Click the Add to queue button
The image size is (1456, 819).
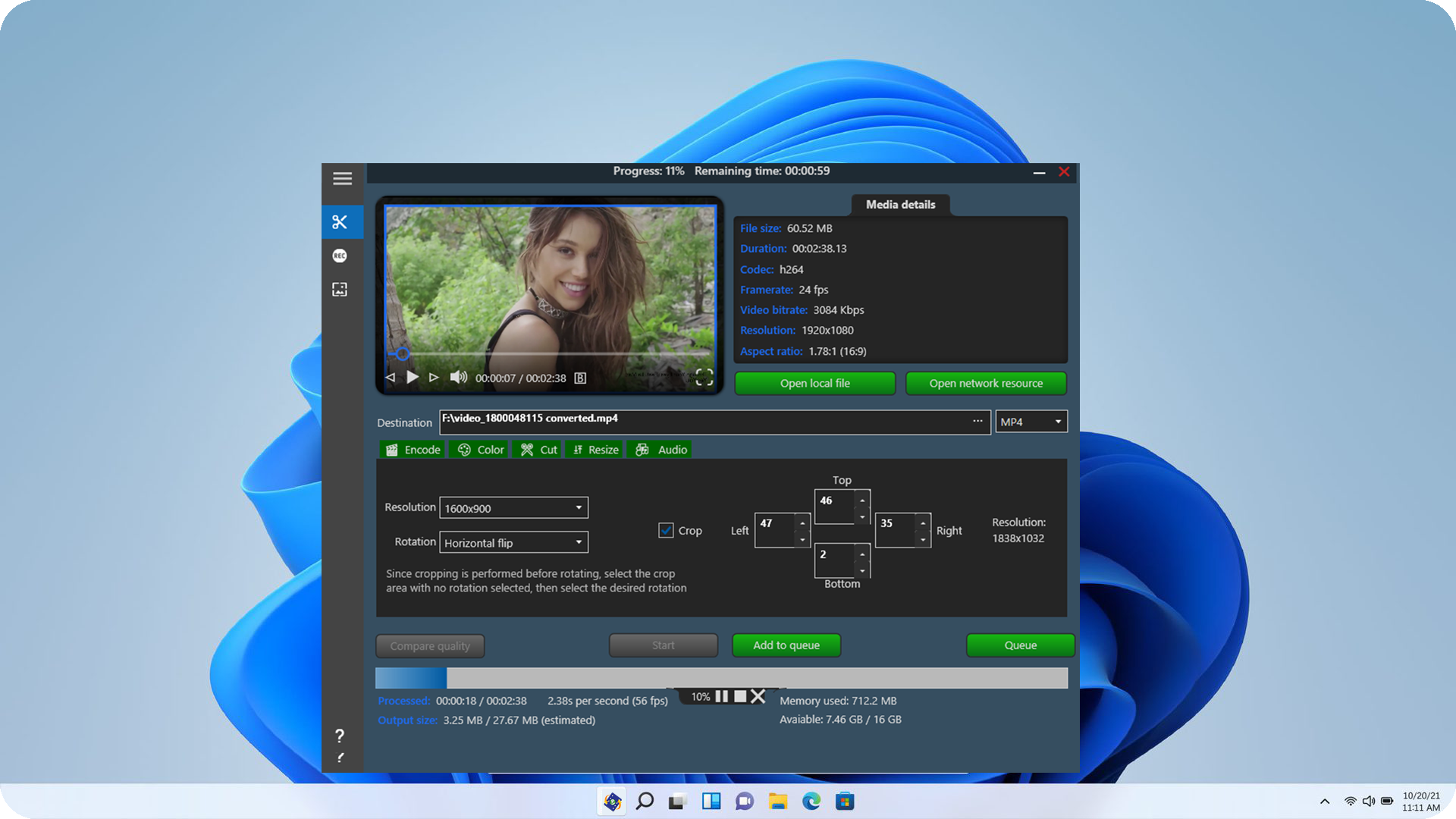pos(786,645)
